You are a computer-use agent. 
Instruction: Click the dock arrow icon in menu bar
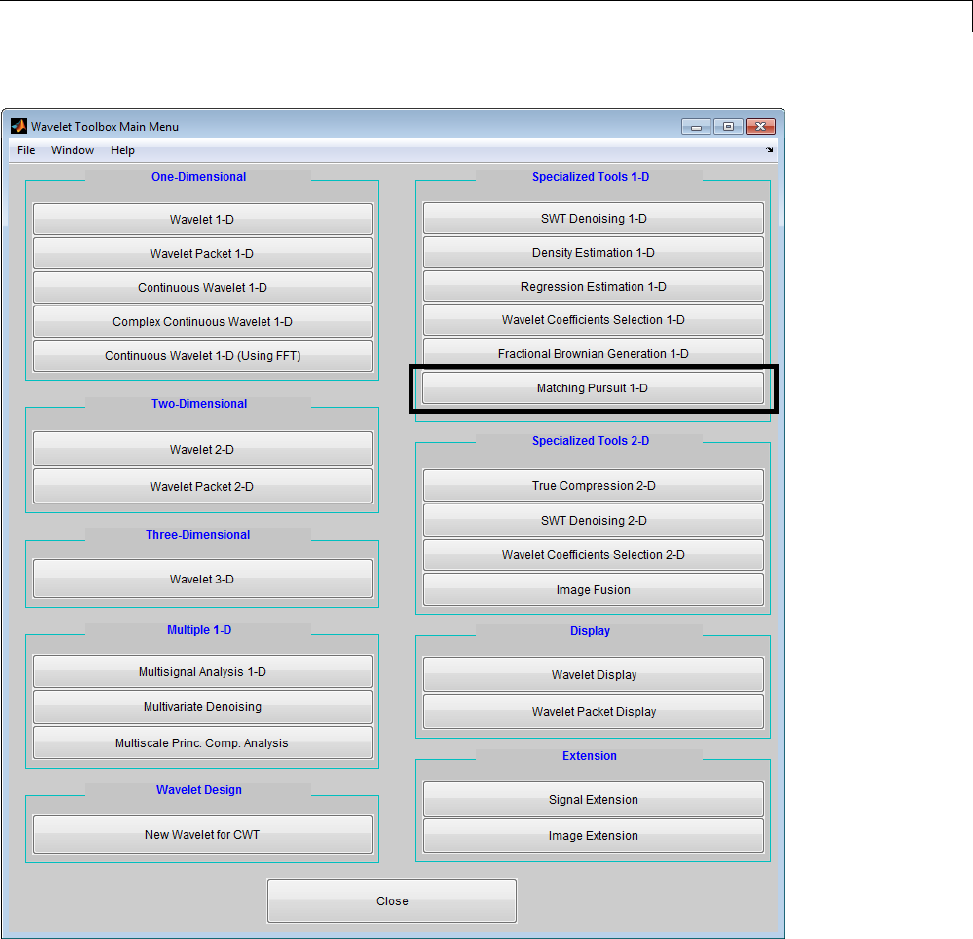(769, 150)
